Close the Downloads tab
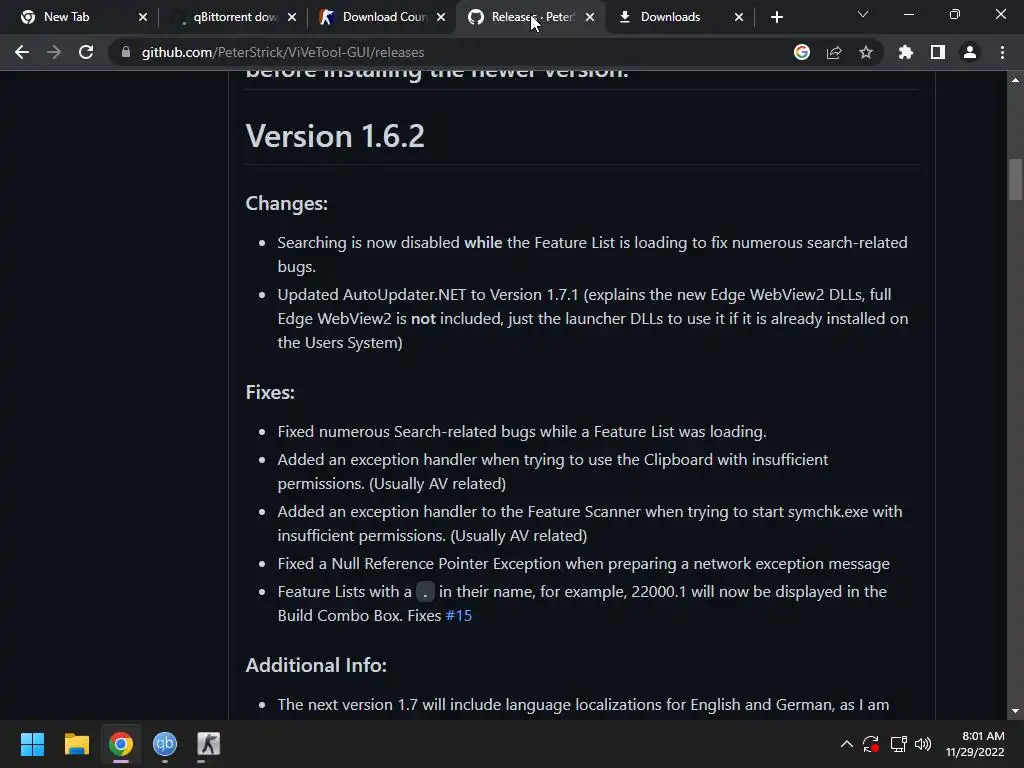This screenshot has width=1024, height=768. point(739,17)
